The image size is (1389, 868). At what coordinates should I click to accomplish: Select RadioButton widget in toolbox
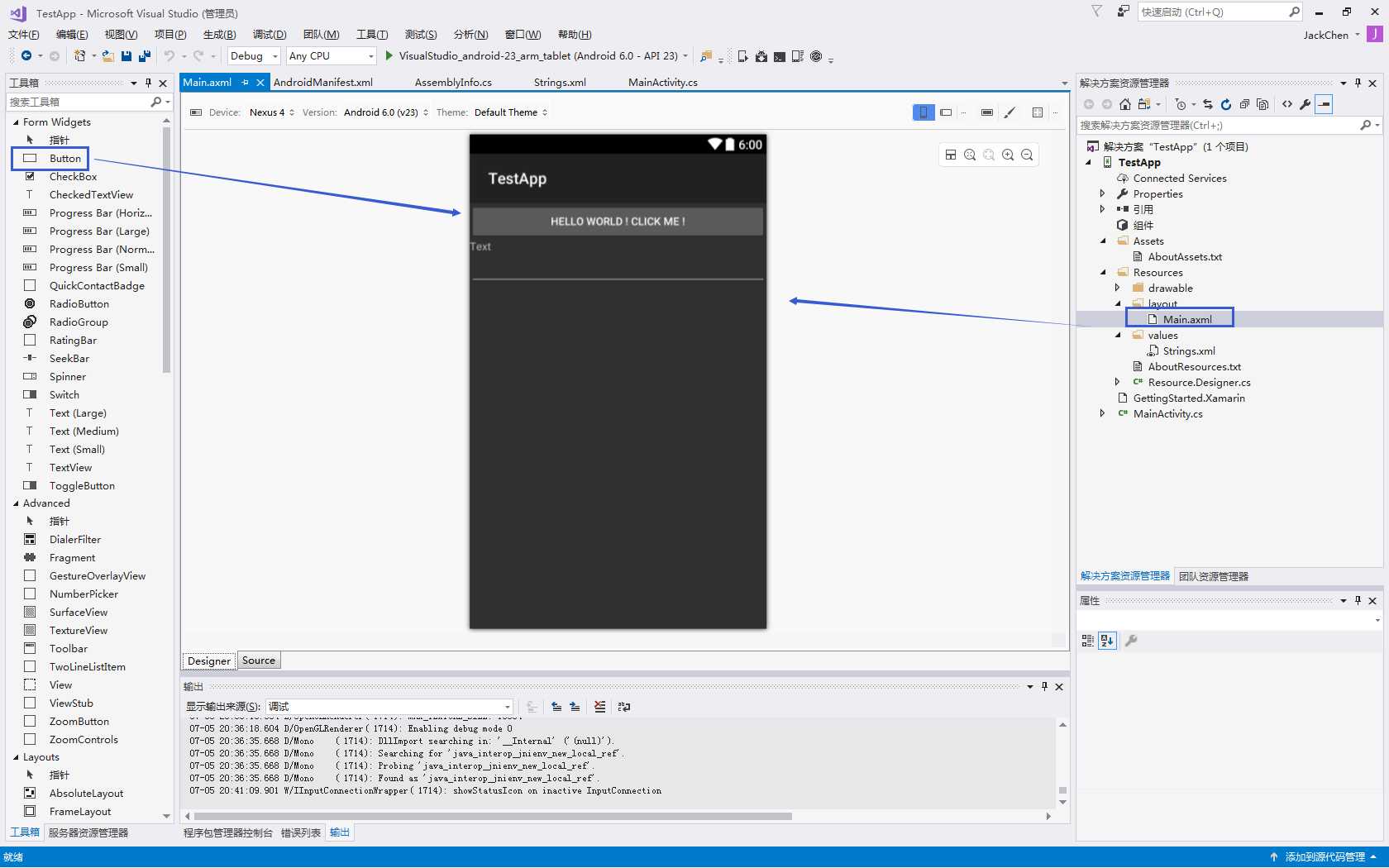click(79, 304)
